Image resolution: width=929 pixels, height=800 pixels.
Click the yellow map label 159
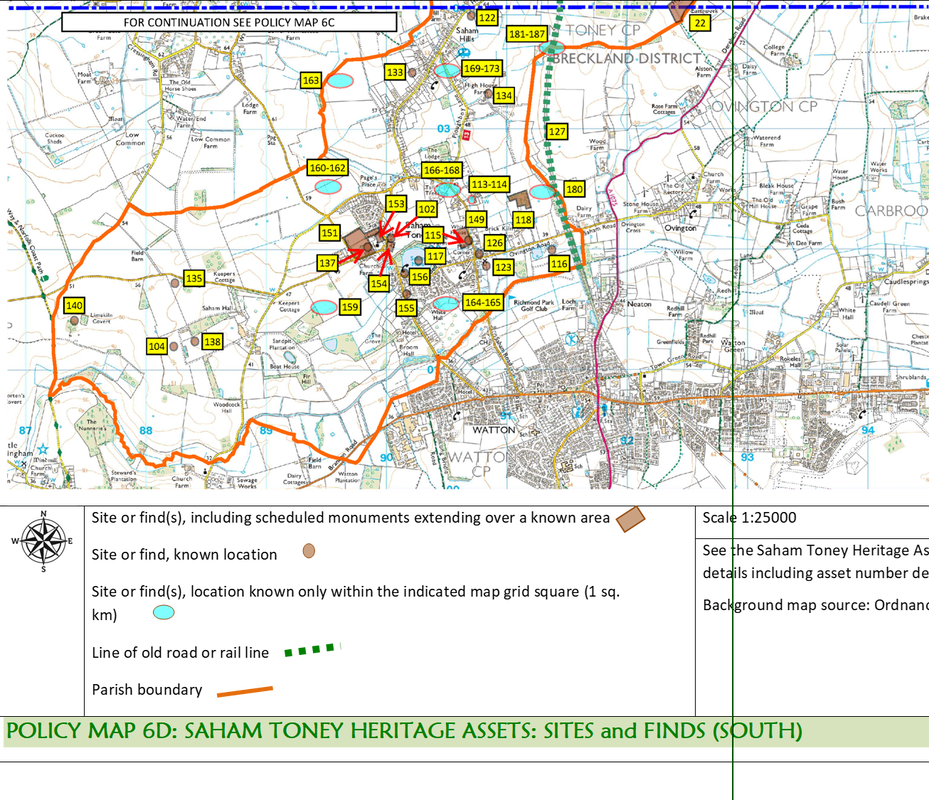tap(350, 307)
